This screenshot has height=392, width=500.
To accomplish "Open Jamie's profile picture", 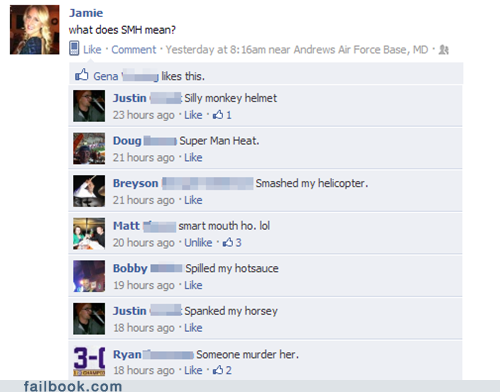I will [x=35, y=30].
